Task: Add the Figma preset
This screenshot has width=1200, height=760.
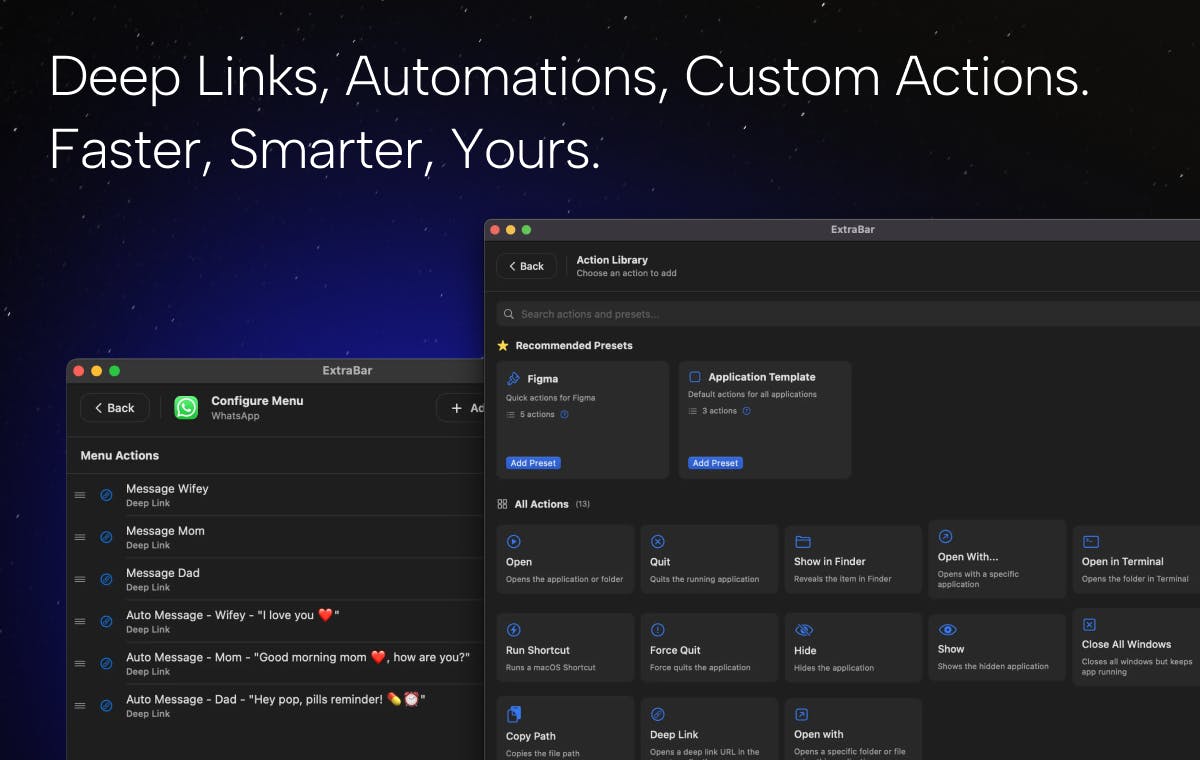Action: (533, 463)
